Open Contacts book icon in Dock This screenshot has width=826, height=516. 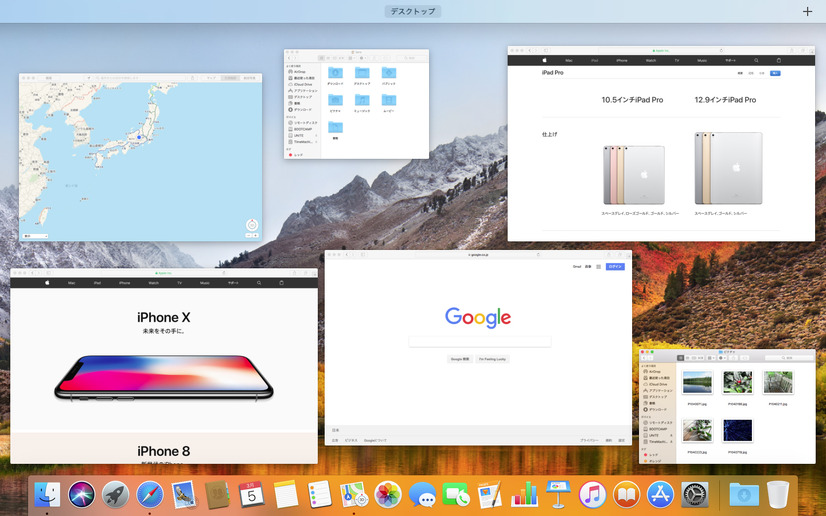pos(217,495)
